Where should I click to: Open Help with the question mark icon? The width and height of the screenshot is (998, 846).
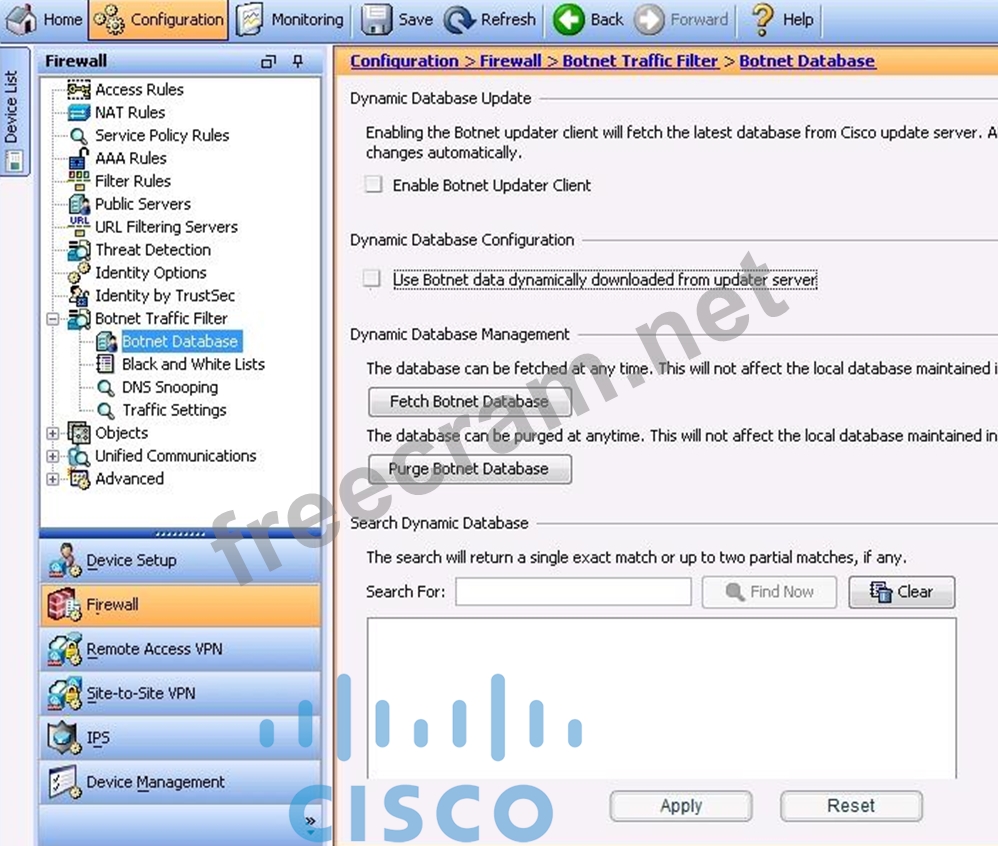click(x=762, y=19)
